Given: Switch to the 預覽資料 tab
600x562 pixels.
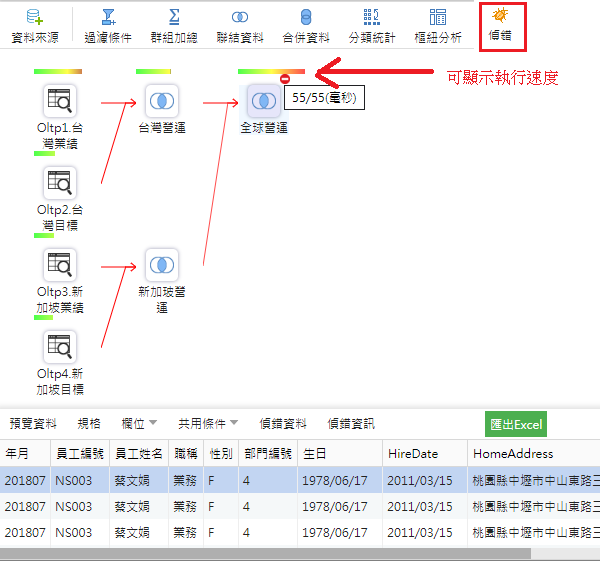Looking at the screenshot, I should (33, 424).
